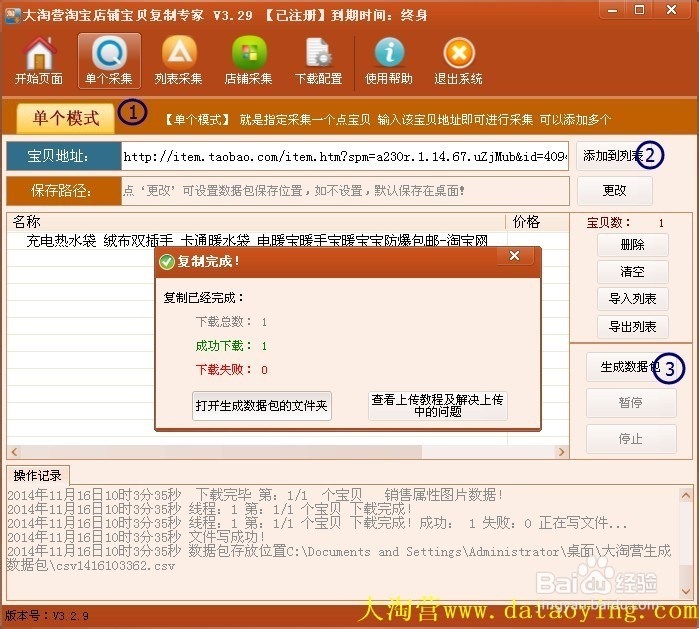Open the 店铺采集 toolbar icon
The image size is (699, 629).
pyautogui.click(x=248, y=61)
